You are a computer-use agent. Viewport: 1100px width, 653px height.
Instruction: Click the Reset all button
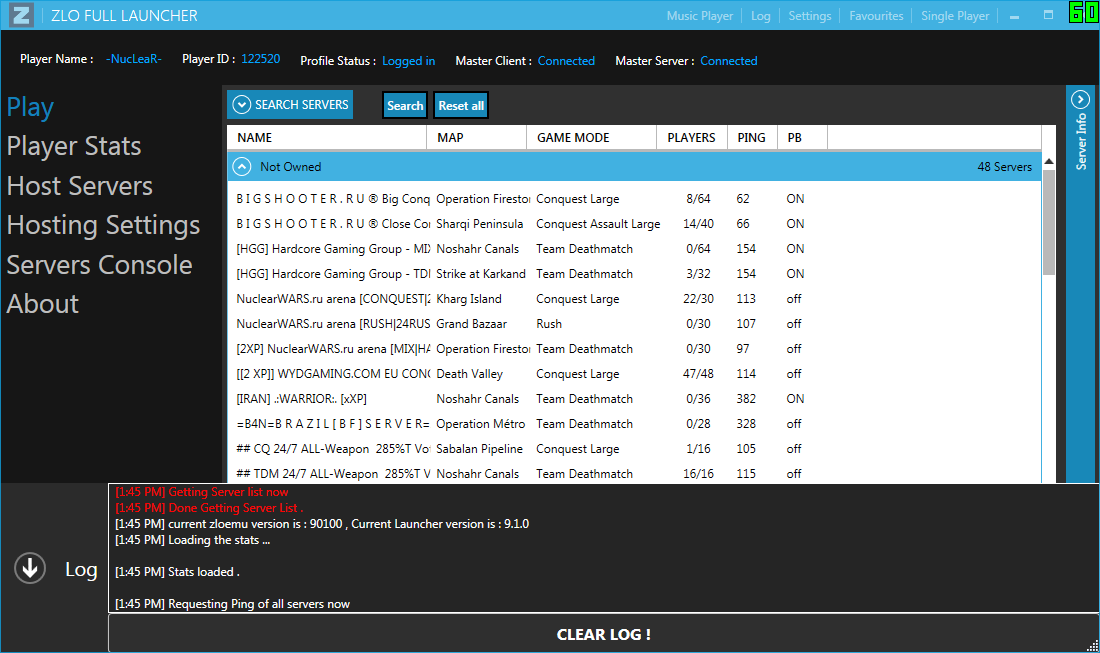(461, 105)
